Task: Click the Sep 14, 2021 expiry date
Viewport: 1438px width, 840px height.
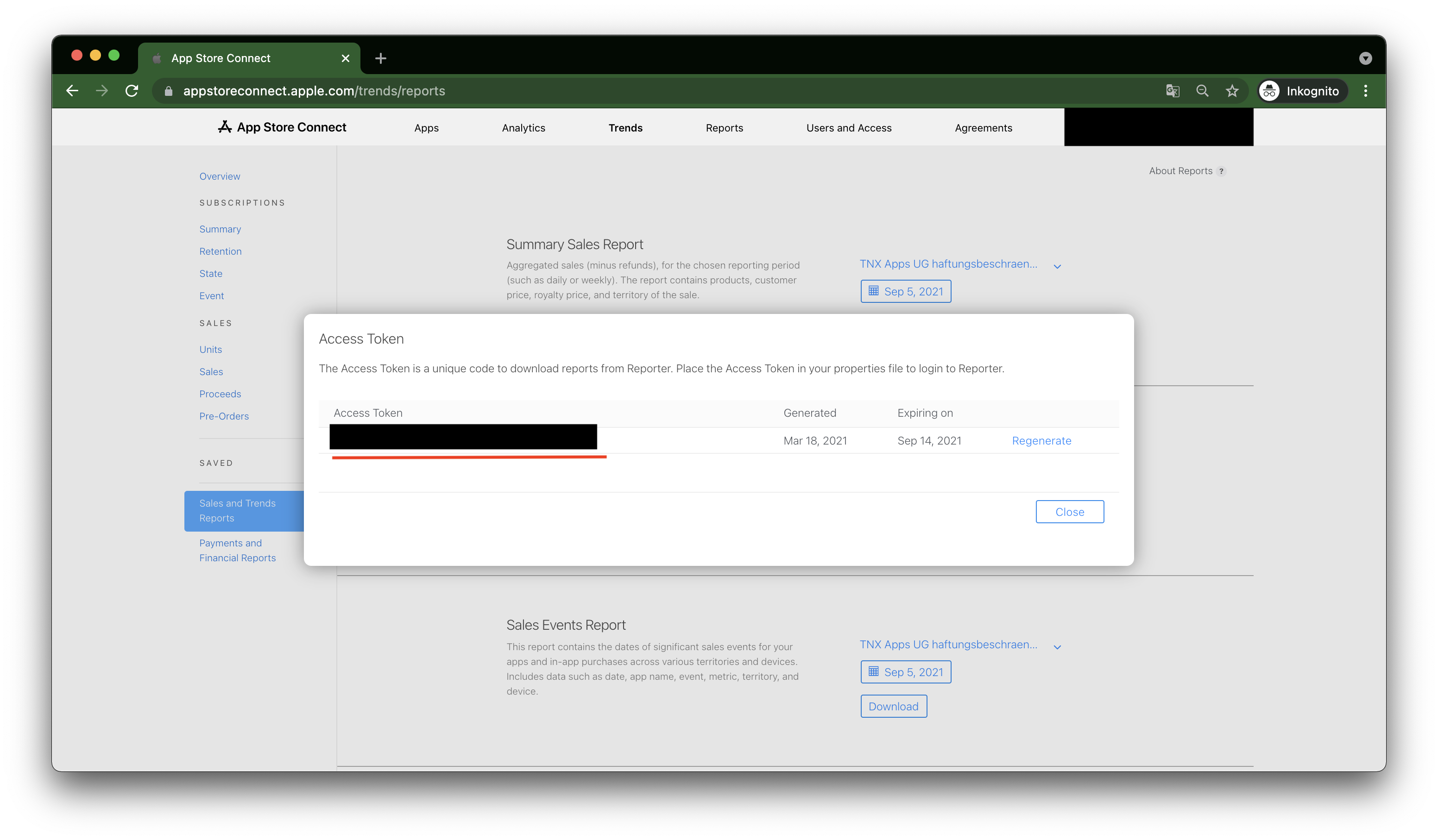Action: pyautogui.click(x=929, y=440)
